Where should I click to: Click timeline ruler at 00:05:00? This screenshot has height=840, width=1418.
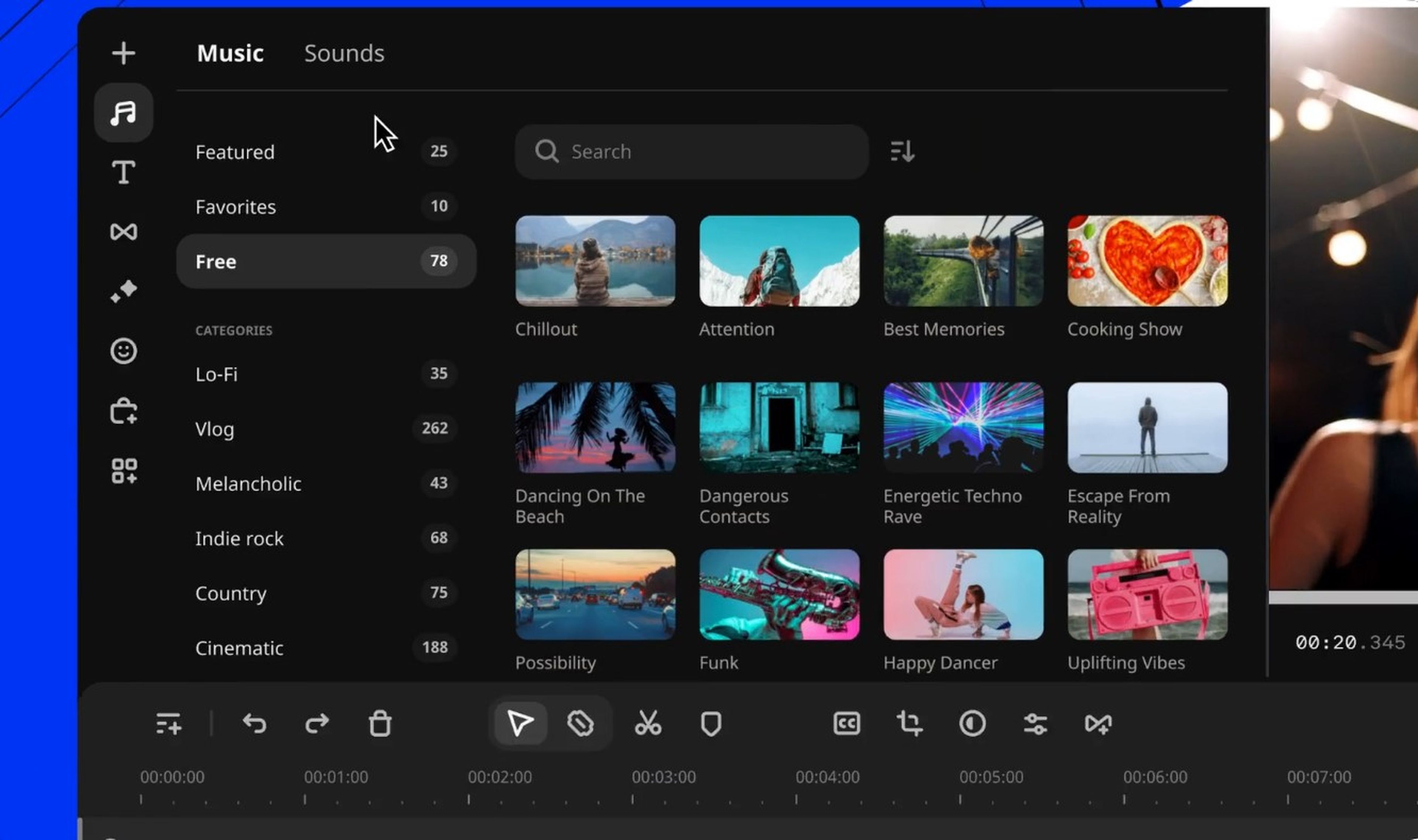pyautogui.click(x=991, y=777)
